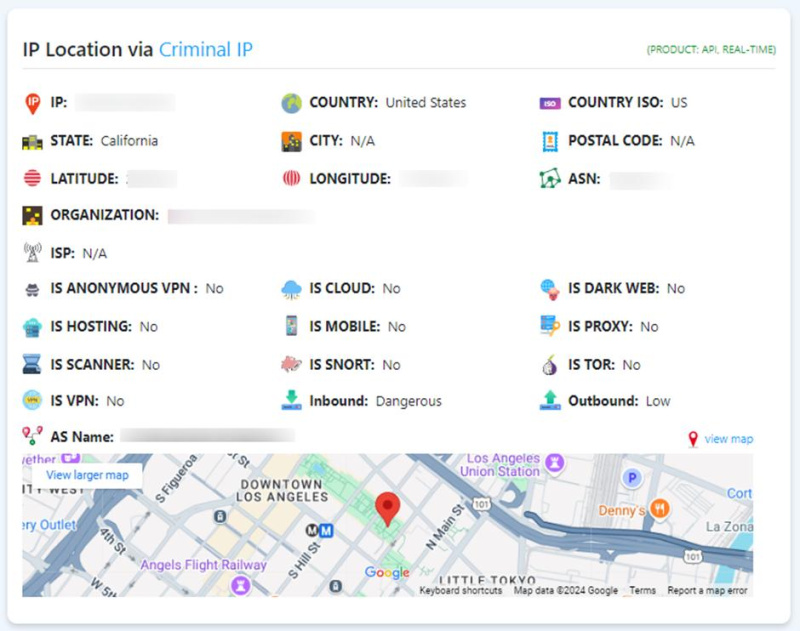Click the Outbound upload arrow icon
Screen dimensions: 800x631
click(550, 400)
